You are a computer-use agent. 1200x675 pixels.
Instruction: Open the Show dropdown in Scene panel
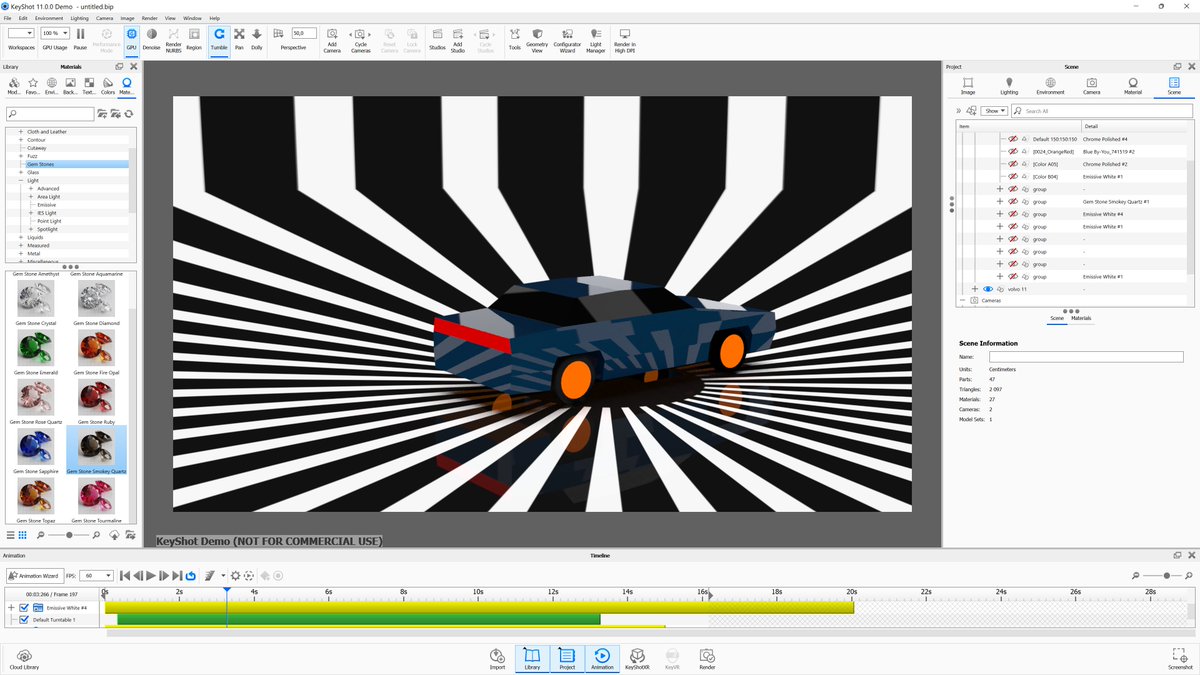(x=994, y=111)
